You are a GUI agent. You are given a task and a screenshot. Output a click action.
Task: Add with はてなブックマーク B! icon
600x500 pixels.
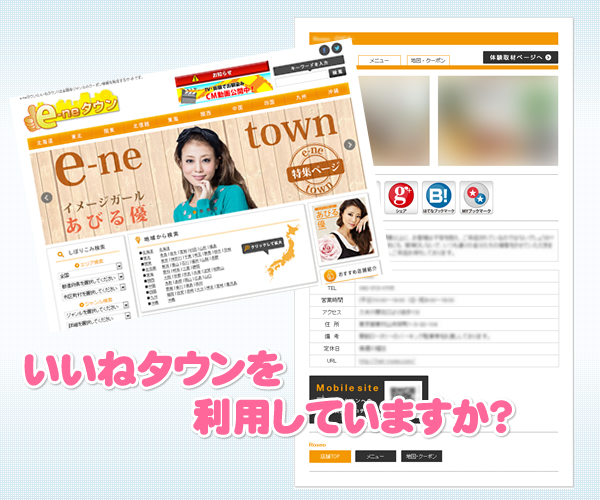click(439, 197)
